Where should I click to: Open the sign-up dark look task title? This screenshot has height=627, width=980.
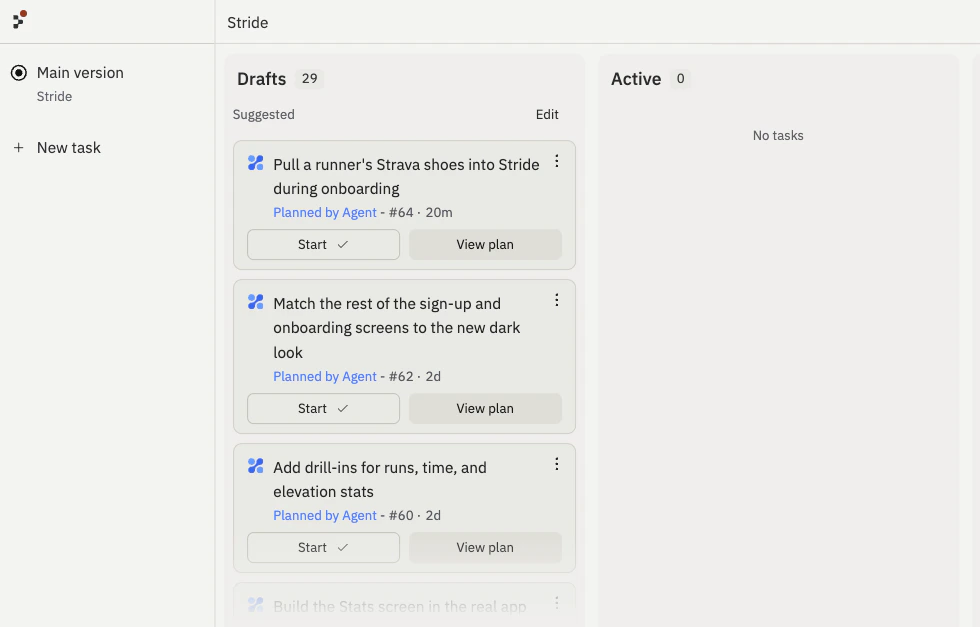point(397,328)
